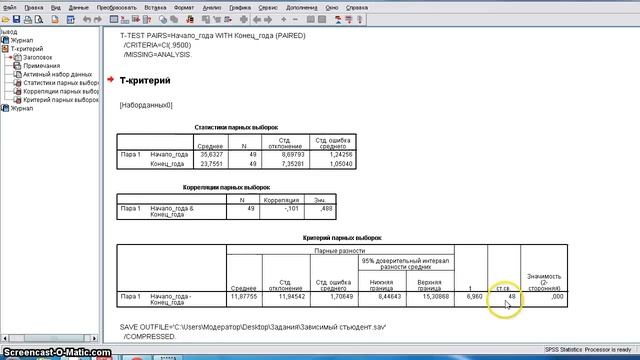
Task: Click the mean value 35,6327 cell
Action: click(x=211, y=155)
